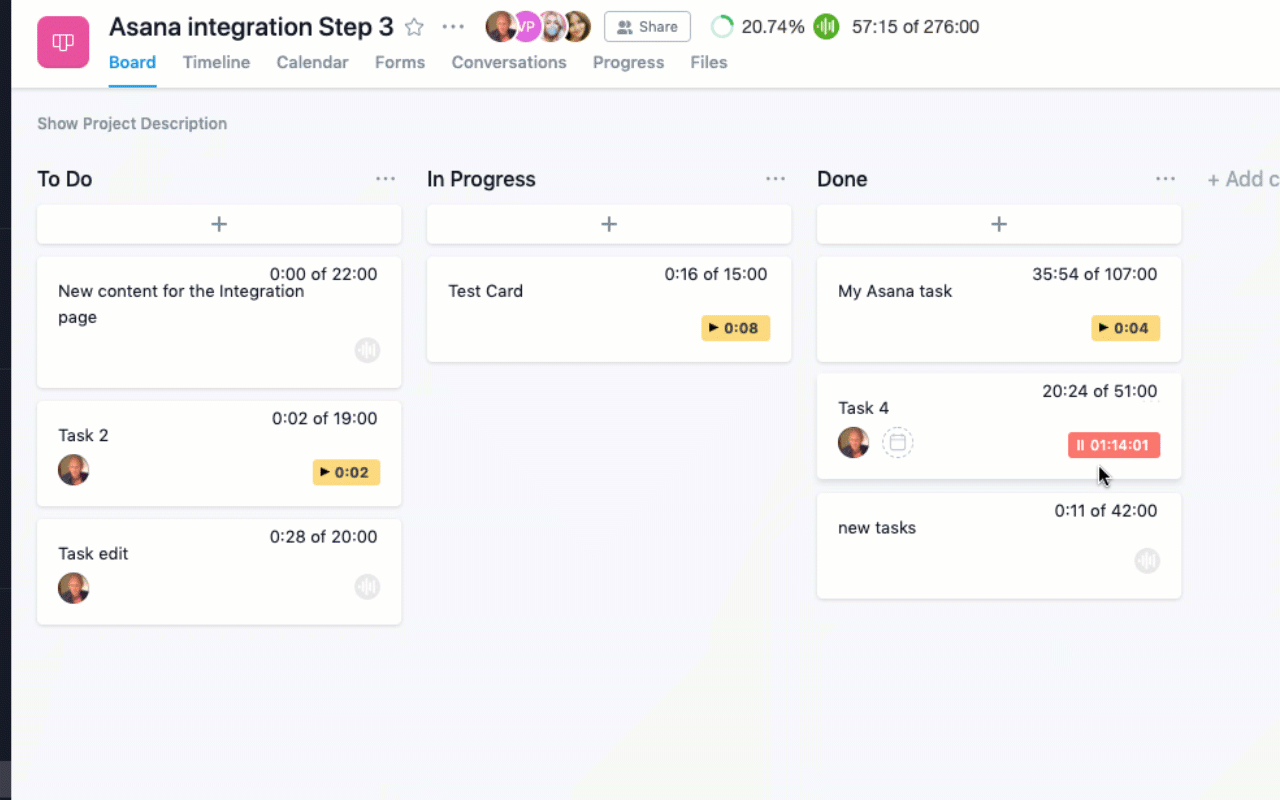Screen dimensions: 1280x800
Task: Switch to the Calendar tab
Action: 312,62
